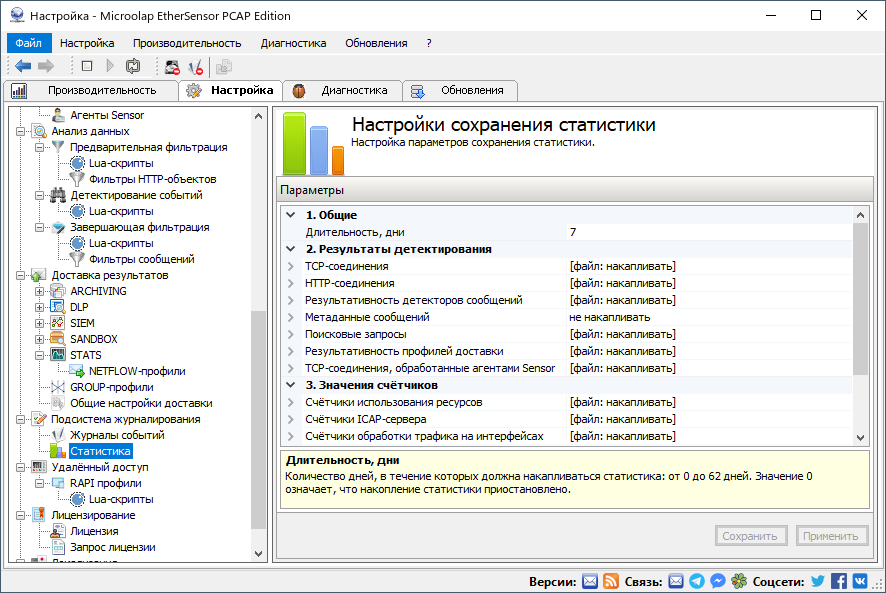Click the Facebook icon under Соцсети
The width and height of the screenshot is (886, 593).
pos(840,580)
